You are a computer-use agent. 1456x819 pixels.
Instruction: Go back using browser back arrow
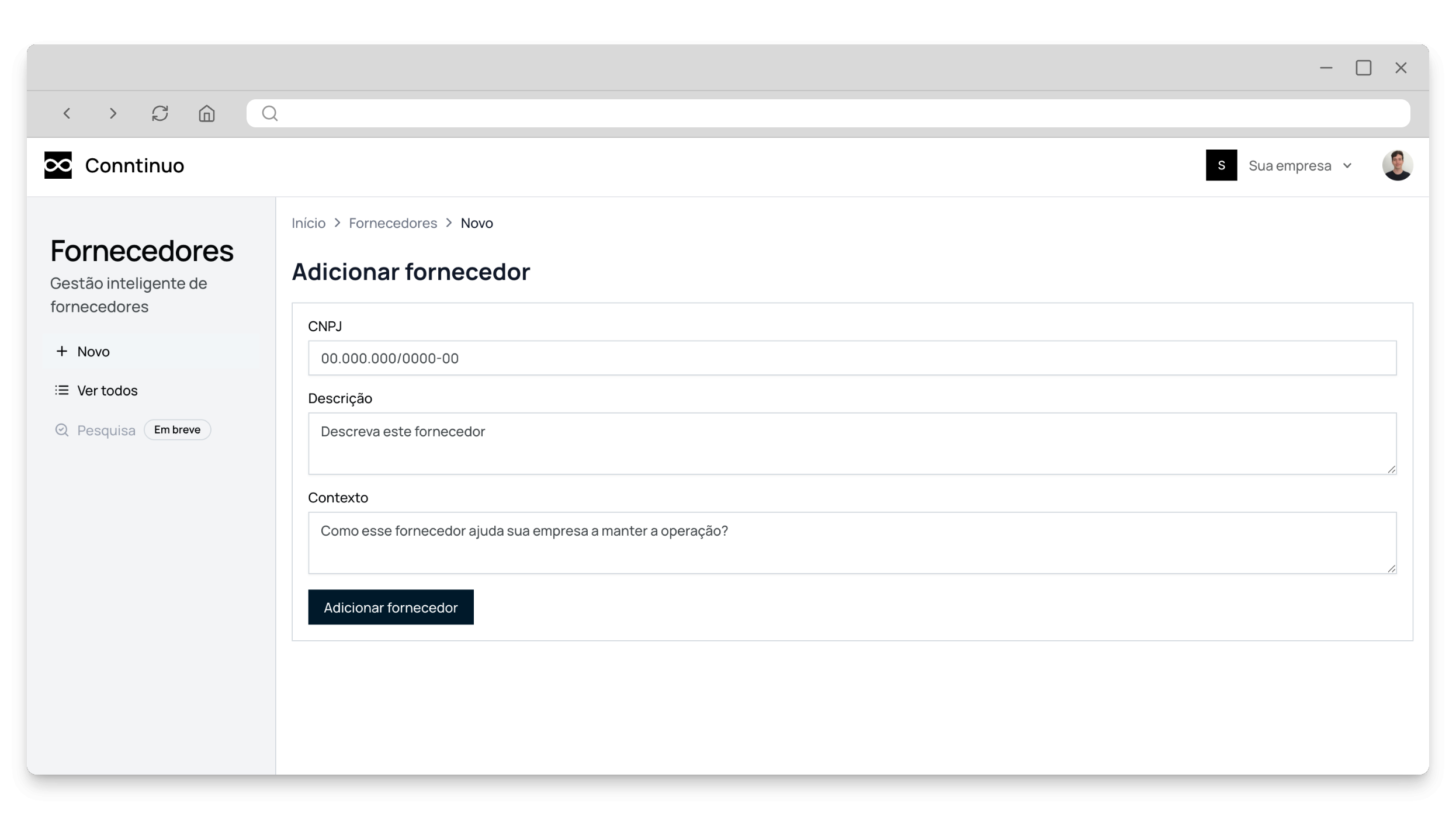click(x=67, y=113)
